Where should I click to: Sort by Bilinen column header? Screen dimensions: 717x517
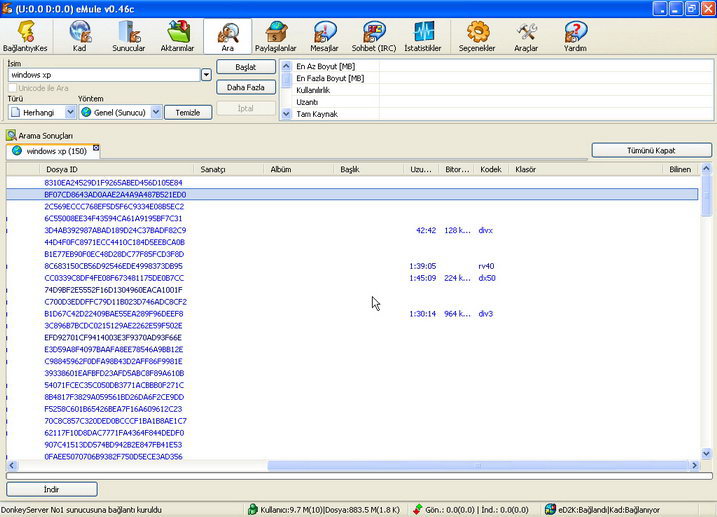(x=680, y=169)
